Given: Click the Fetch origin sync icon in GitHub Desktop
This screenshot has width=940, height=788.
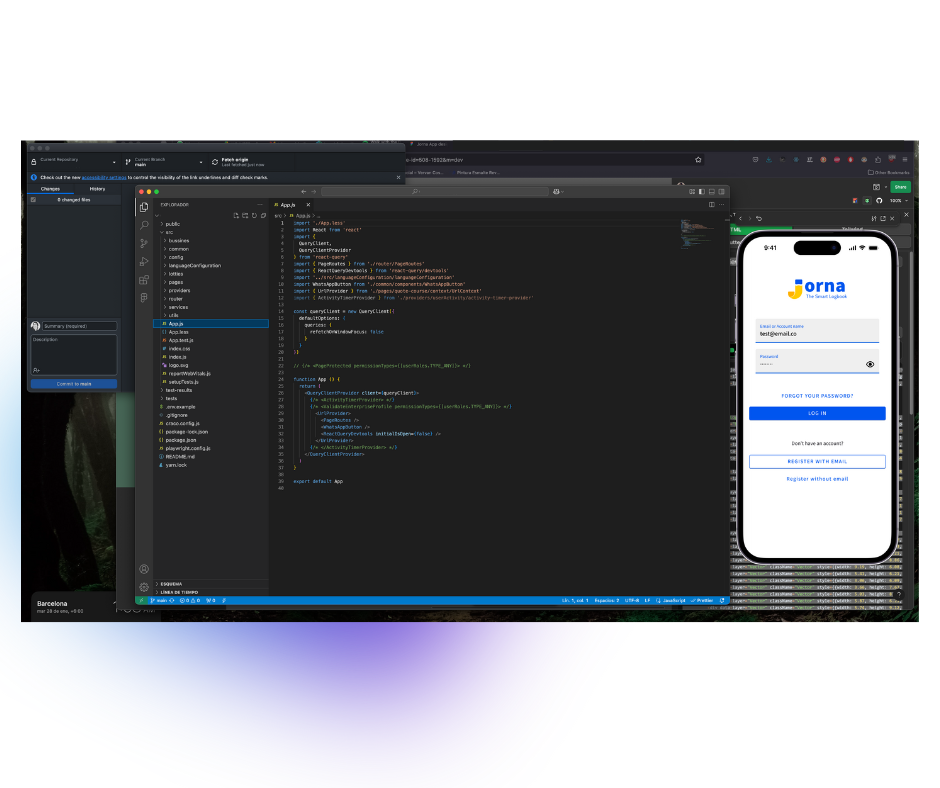Looking at the screenshot, I should pos(215,162).
